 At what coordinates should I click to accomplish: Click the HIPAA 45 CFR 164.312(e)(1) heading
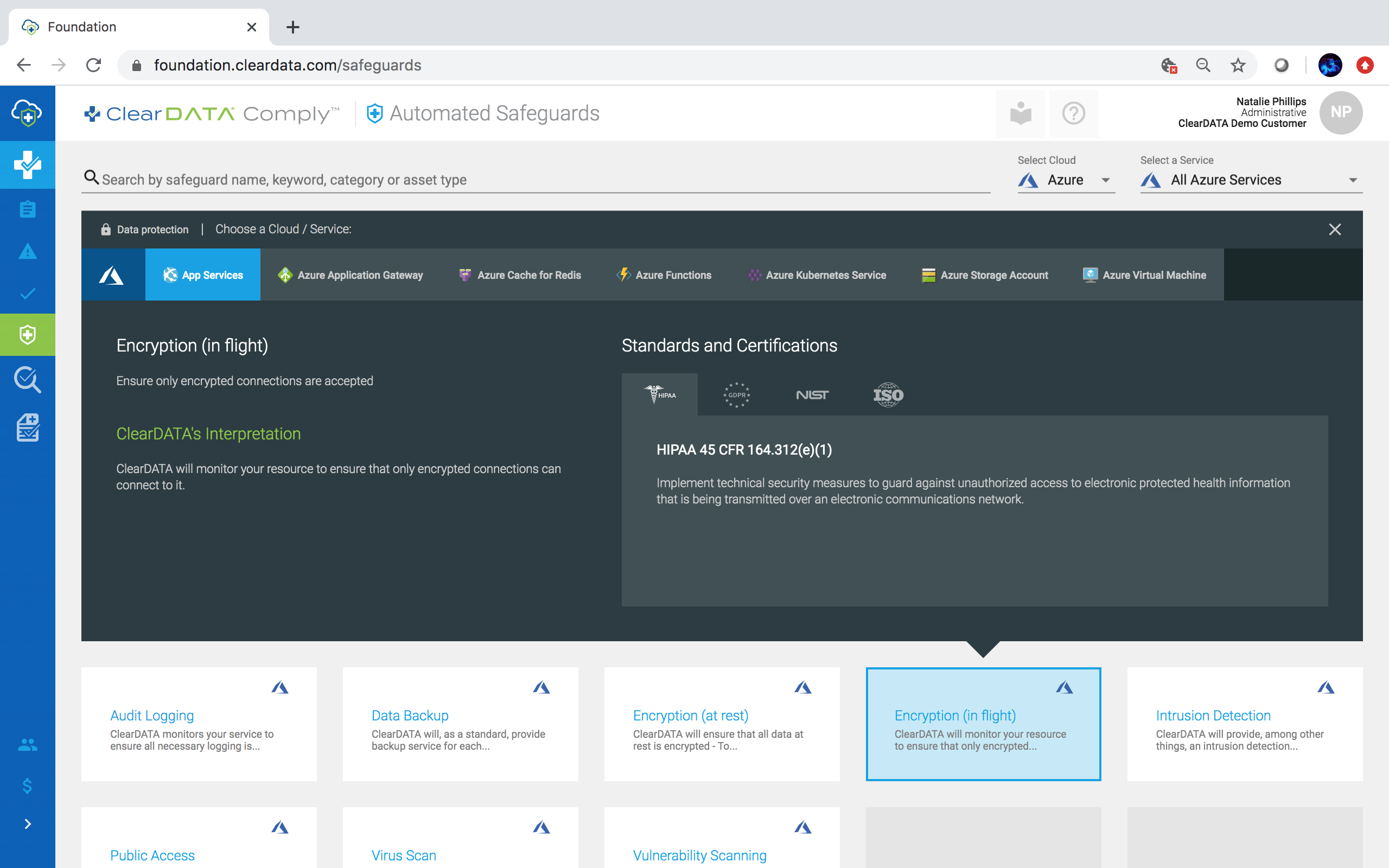tap(744, 450)
